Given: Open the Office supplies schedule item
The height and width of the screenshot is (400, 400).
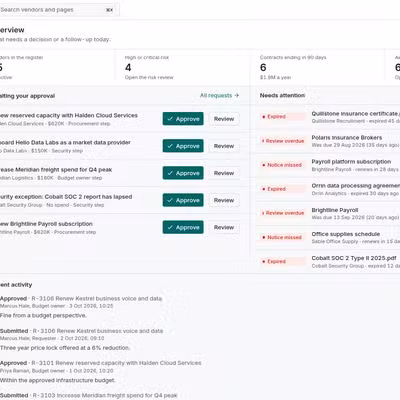Looking at the screenshot, I should point(328,237).
